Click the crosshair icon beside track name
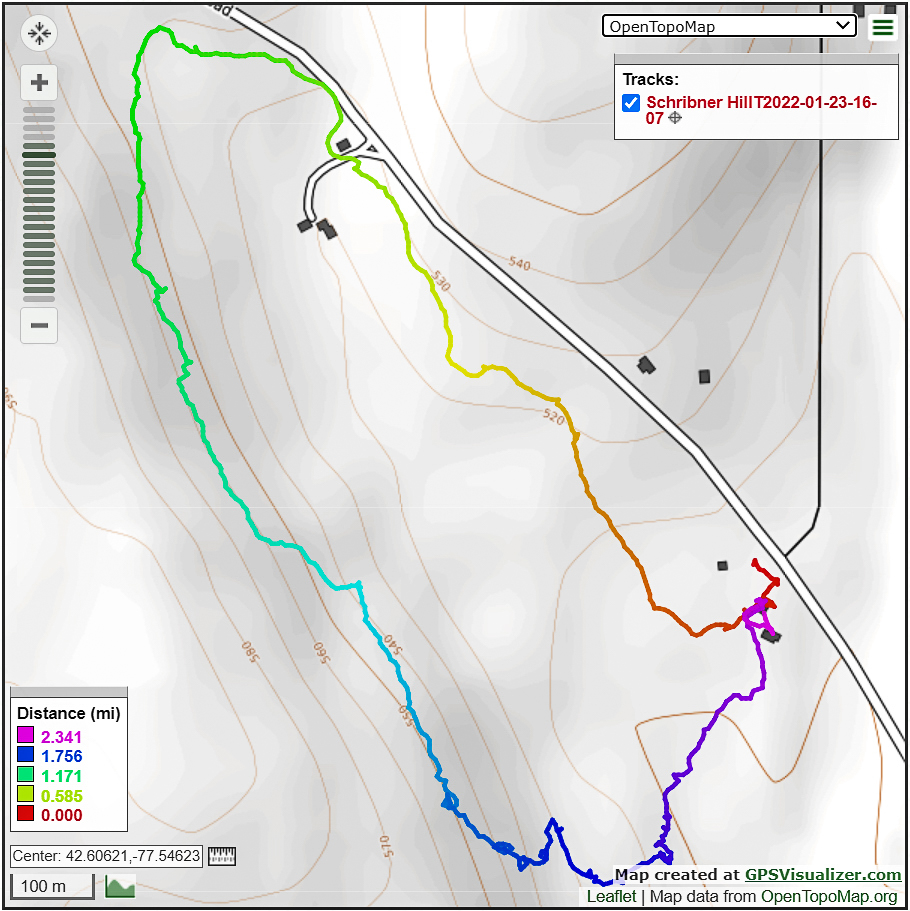This screenshot has width=910, height=911. (675, 118)
